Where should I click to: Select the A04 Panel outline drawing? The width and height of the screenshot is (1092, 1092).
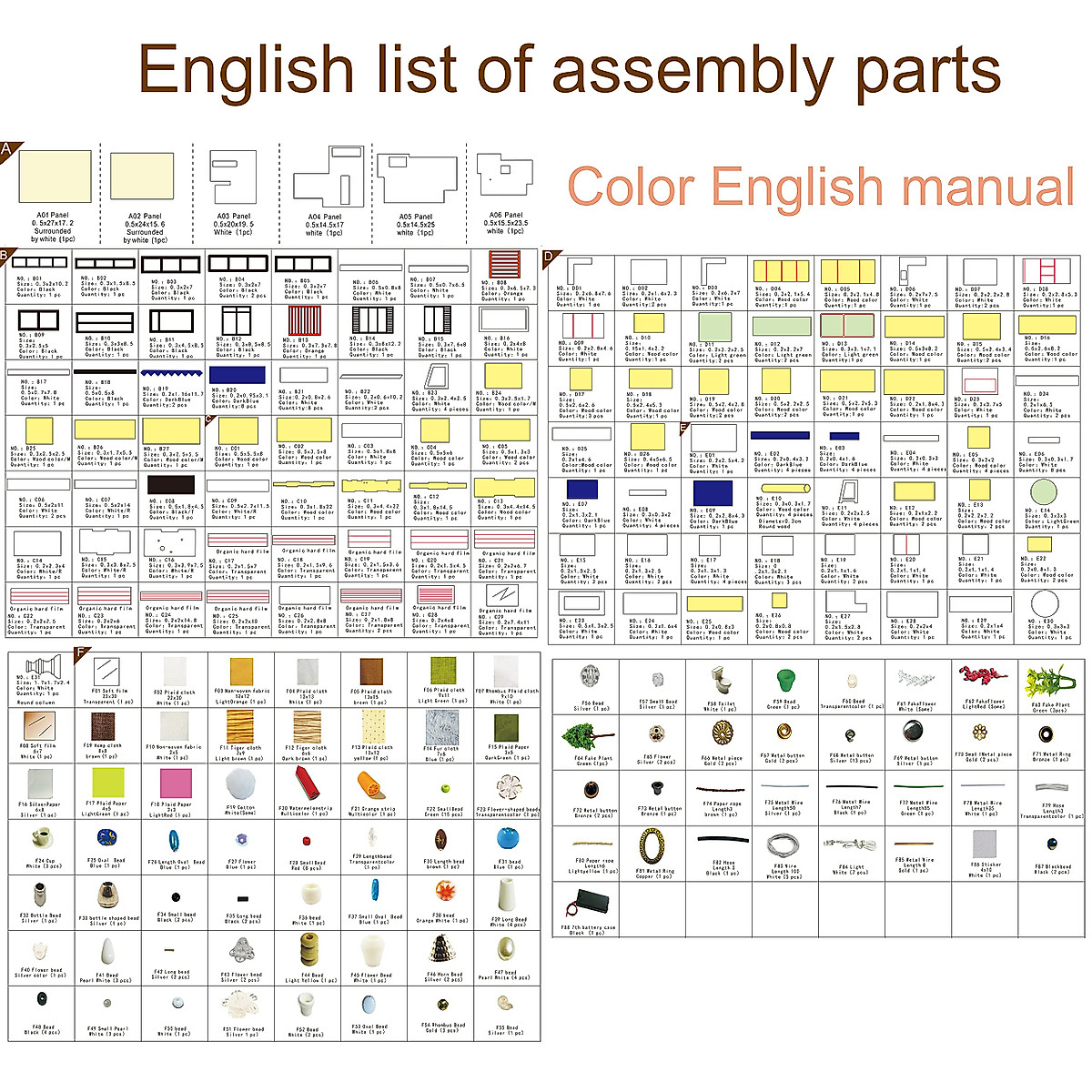pos(325,177)
